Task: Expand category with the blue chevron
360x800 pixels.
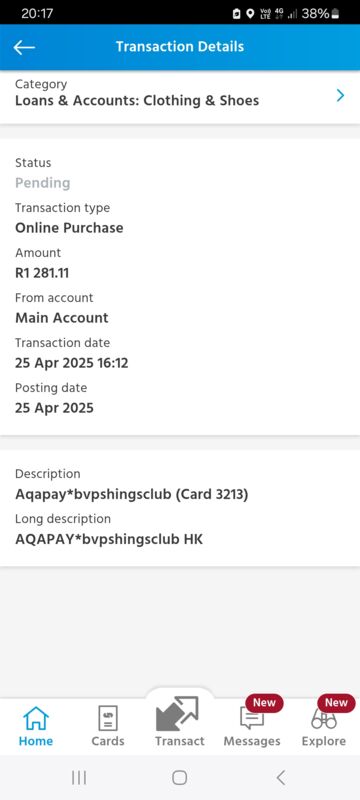Action: pyautogui.click(x=341, y=95)
